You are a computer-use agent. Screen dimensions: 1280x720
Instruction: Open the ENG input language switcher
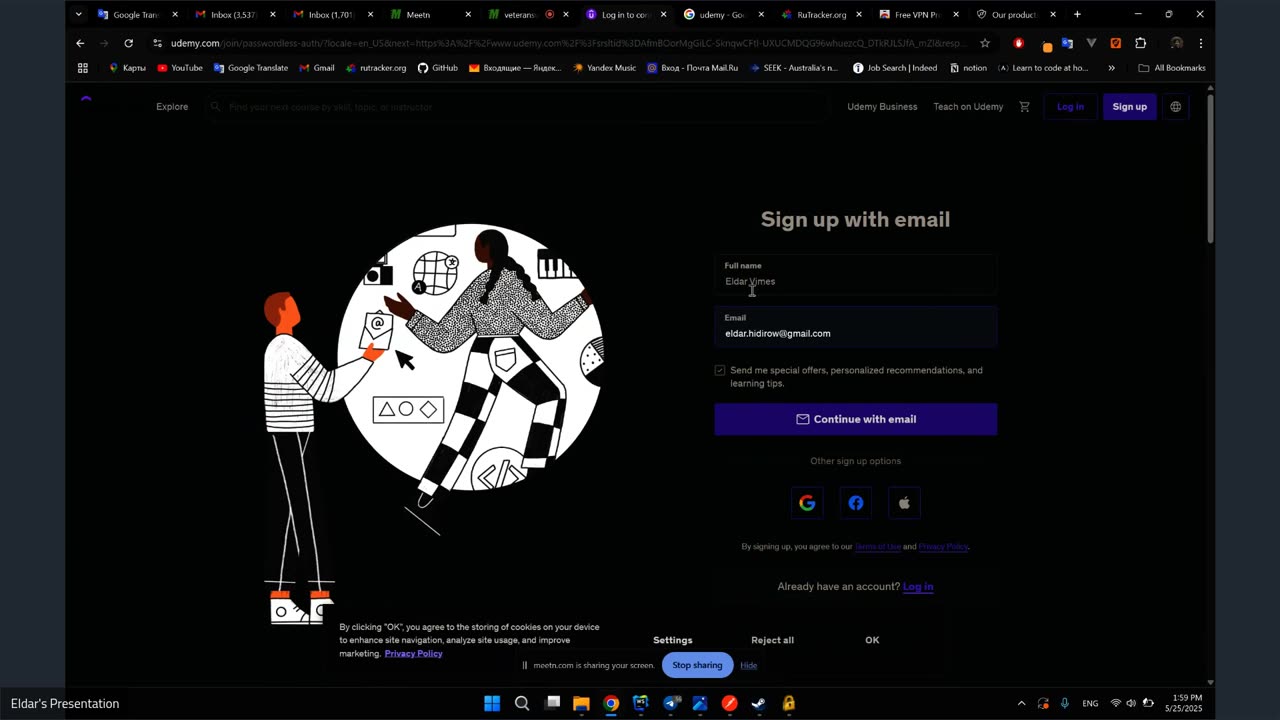pyautogui.click(x=1090, y=703)
